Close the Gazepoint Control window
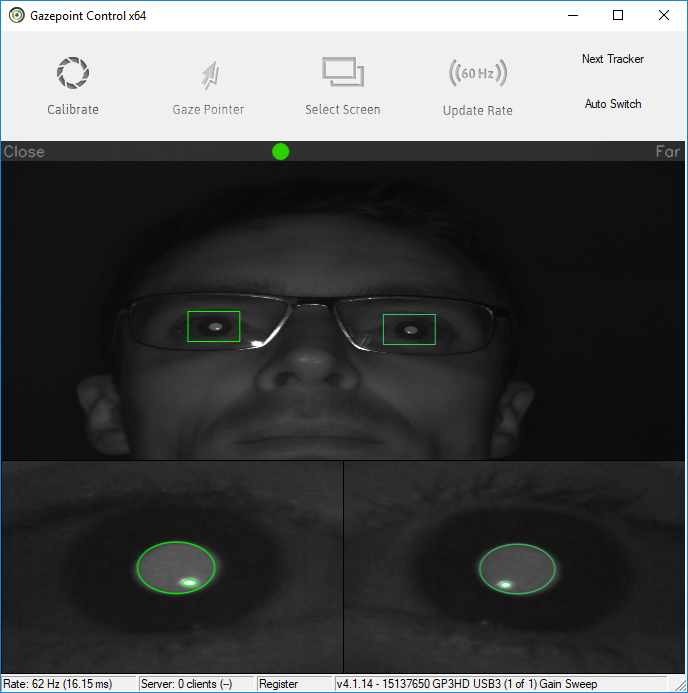The height and width of the screenshot is (693, 688). coord(664,15)
